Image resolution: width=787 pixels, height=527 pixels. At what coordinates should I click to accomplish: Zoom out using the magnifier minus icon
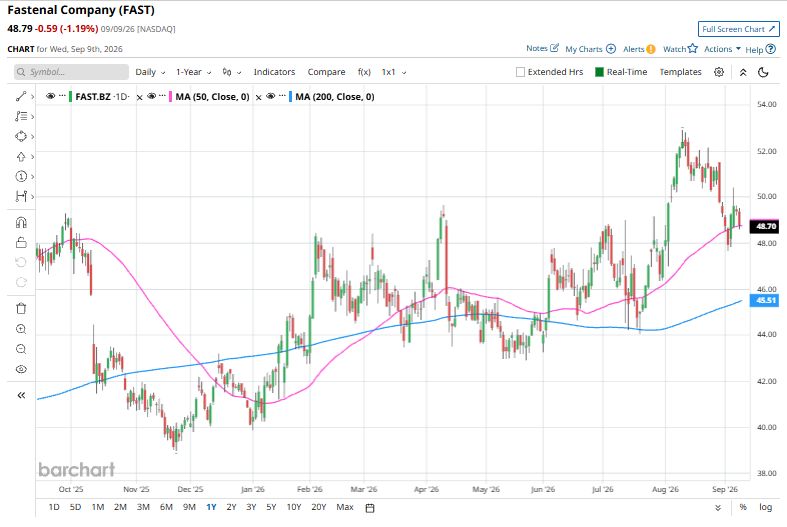tap(21, 349)
